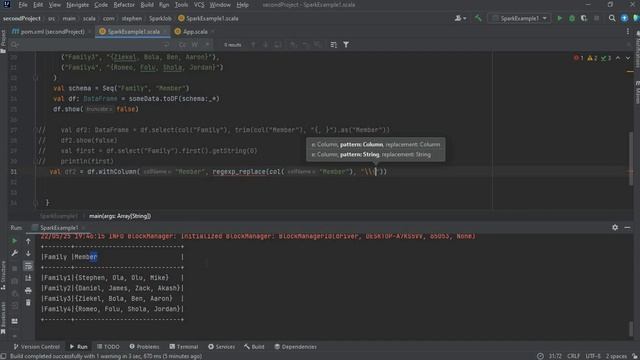Start debugging with the green bug icon
Viewport: 640px width, 360px height.
(572, 18)
